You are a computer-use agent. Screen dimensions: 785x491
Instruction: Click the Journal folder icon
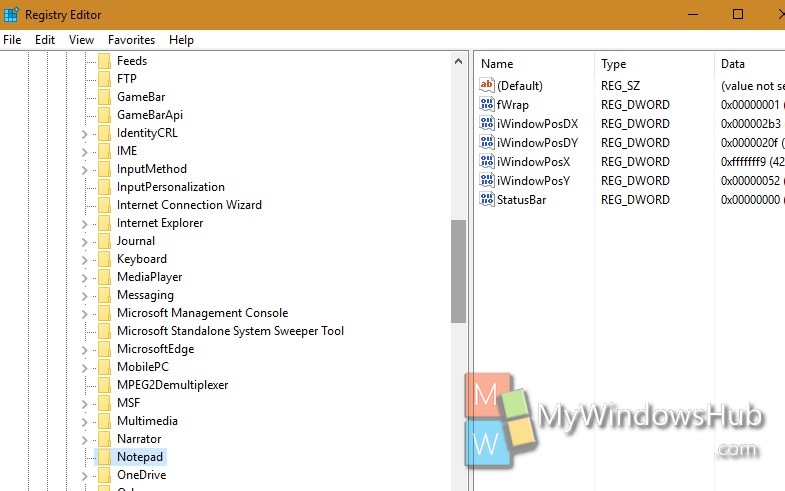(x=104, y=241)
